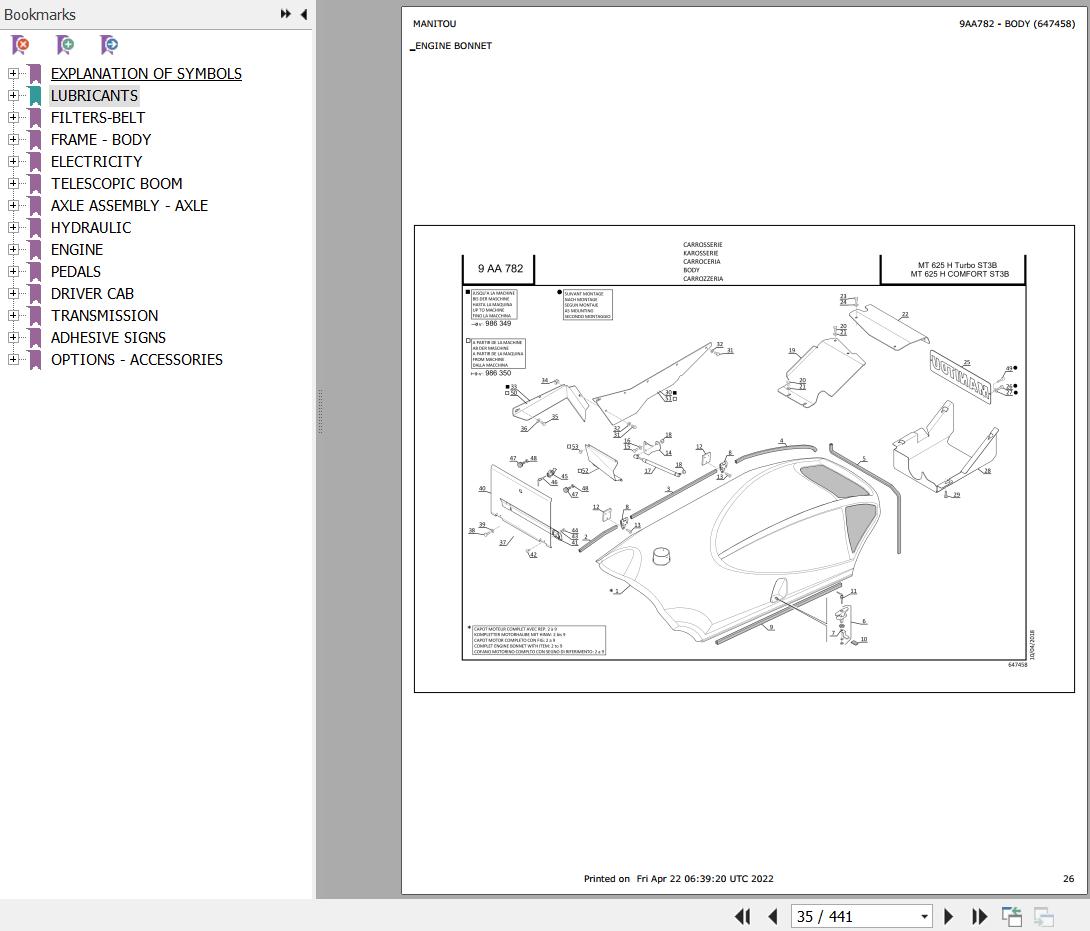Open the page number dropdown arrow

924,916
